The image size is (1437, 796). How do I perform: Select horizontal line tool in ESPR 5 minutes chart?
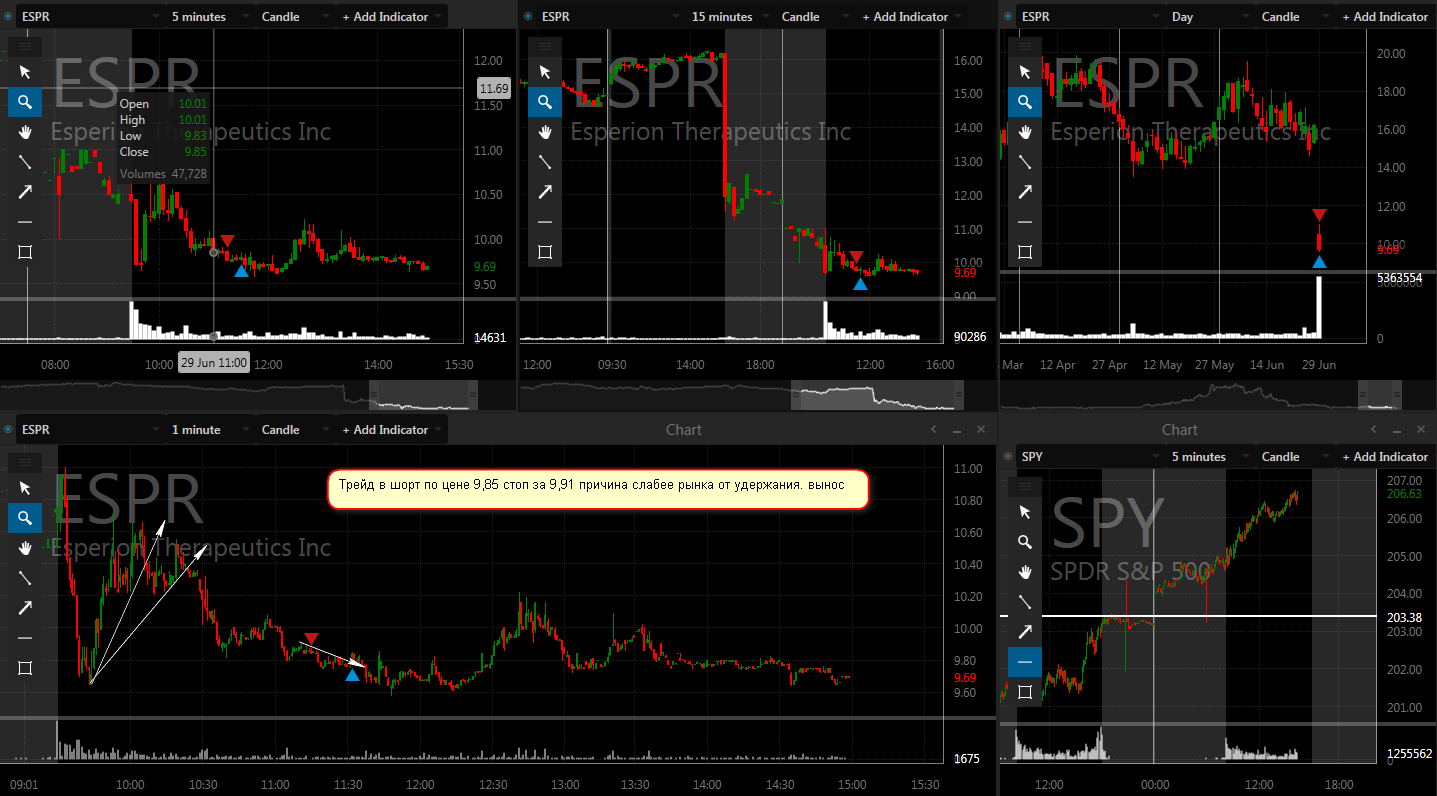[x=25, y=222]
